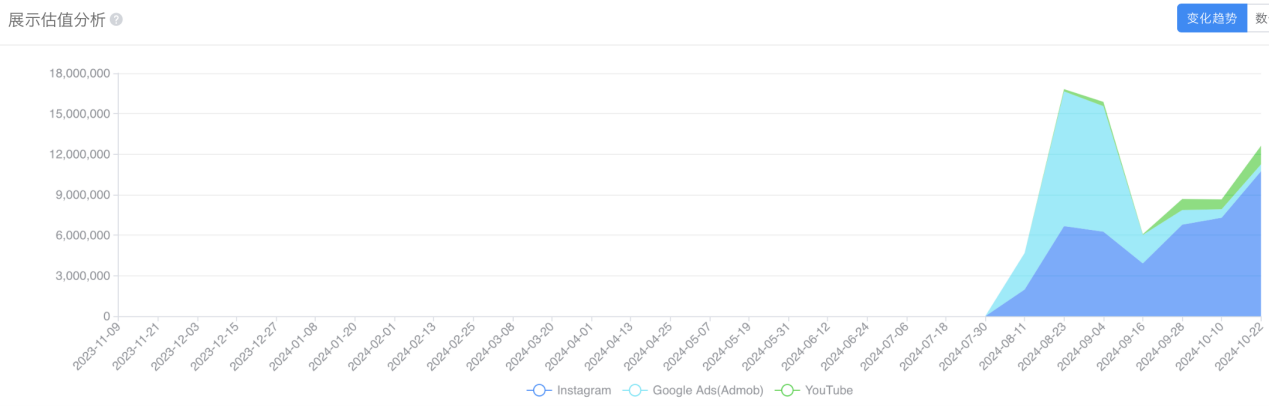Click the green YouTube band near 2024-10-10
1269x406 pixels.
pos(1220,204)
